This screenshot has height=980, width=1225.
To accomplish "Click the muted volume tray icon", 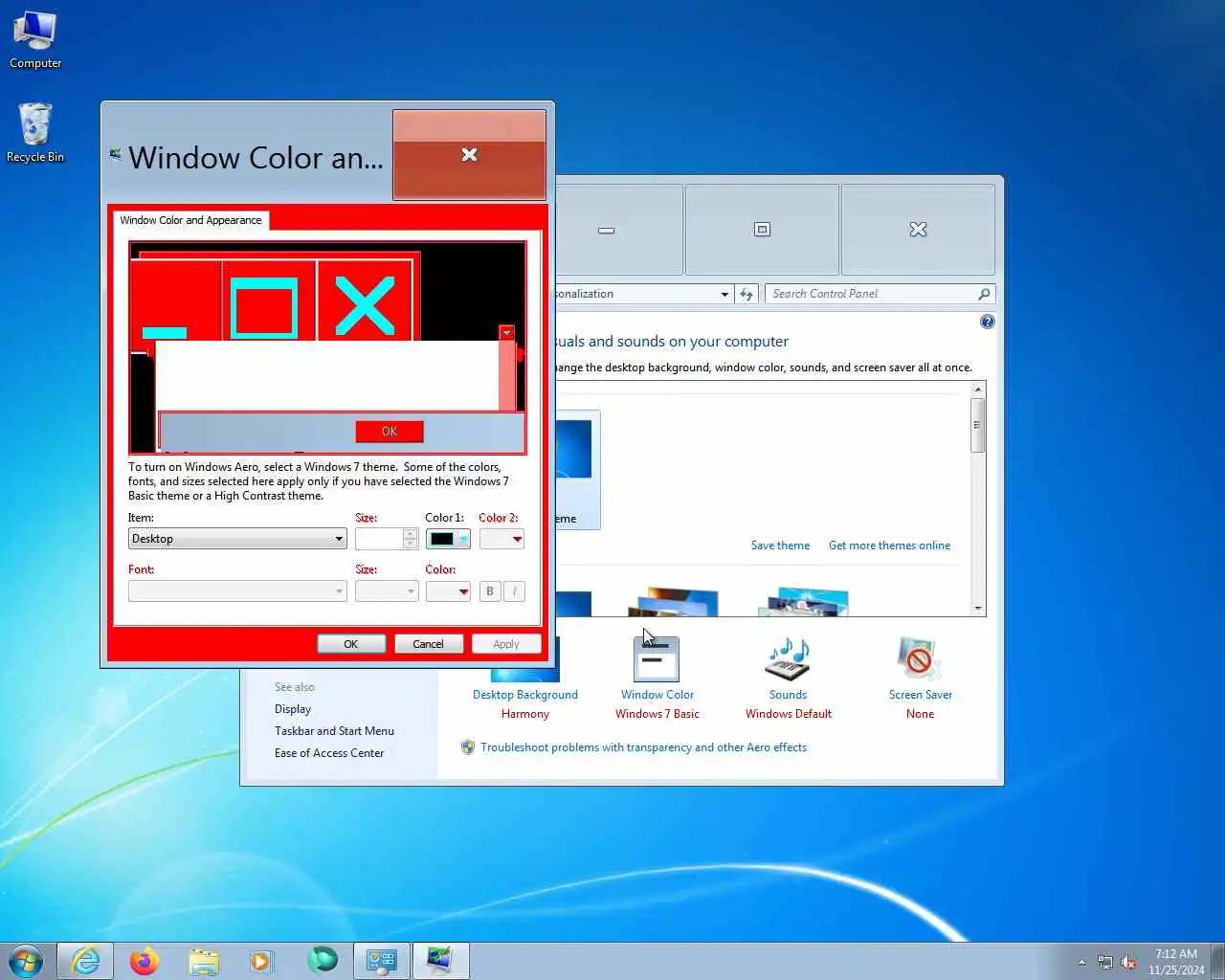I will 1128,962.
